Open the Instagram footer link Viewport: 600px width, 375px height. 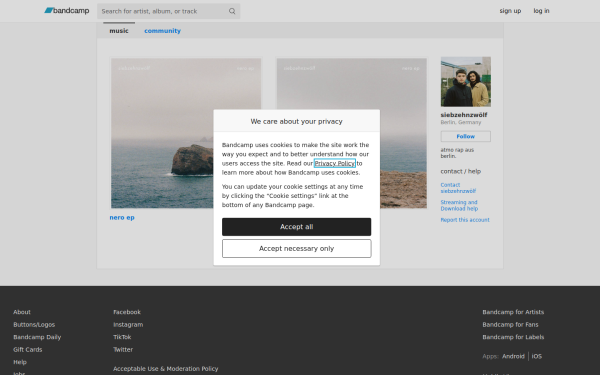click(x=128, y=324)
